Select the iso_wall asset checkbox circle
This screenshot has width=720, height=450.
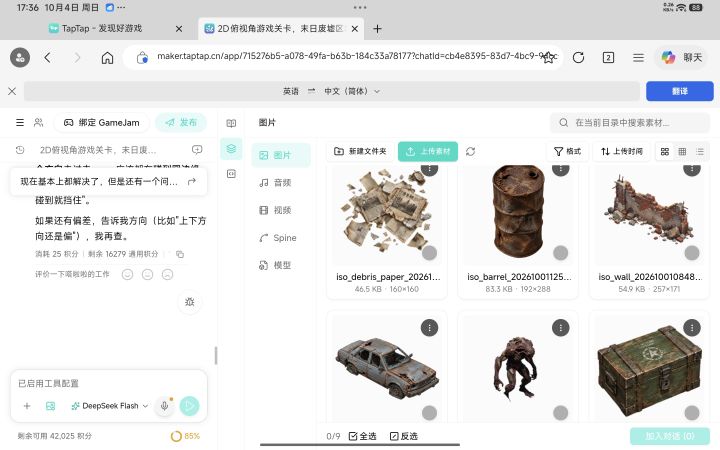(x=692, y=253)
